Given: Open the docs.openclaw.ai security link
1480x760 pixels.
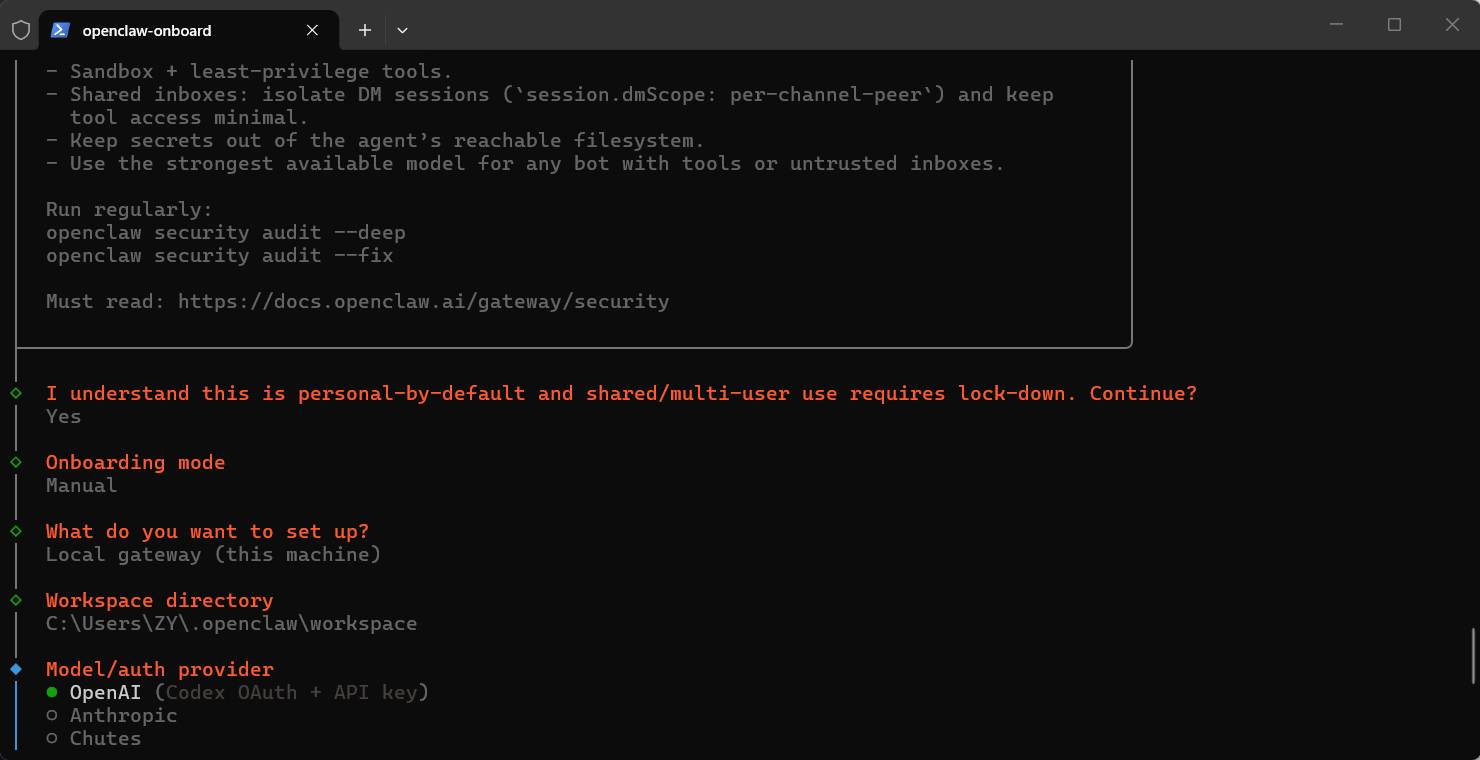Looking at the screenshot, I should coord(423,301).
